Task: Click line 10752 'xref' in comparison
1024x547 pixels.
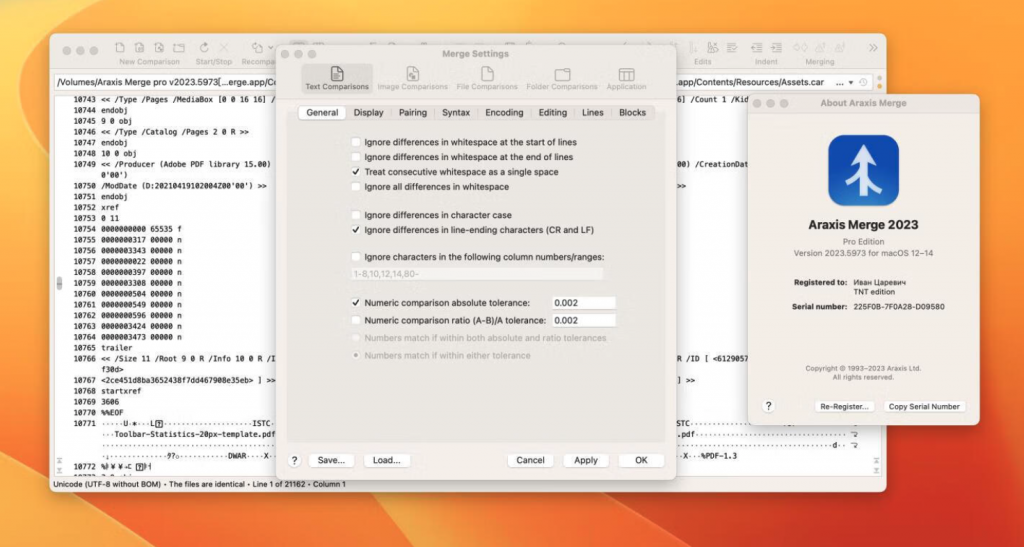Action: click(x=110, y=207)
